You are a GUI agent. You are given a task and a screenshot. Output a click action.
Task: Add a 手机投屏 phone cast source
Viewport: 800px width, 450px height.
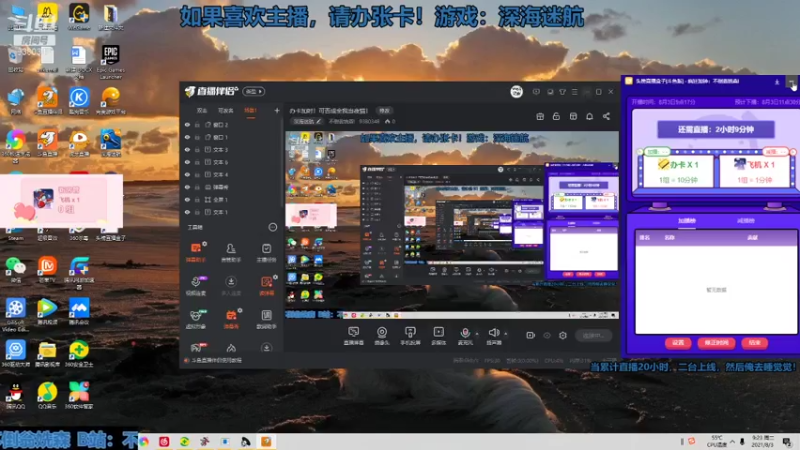(x=410, y=336)
